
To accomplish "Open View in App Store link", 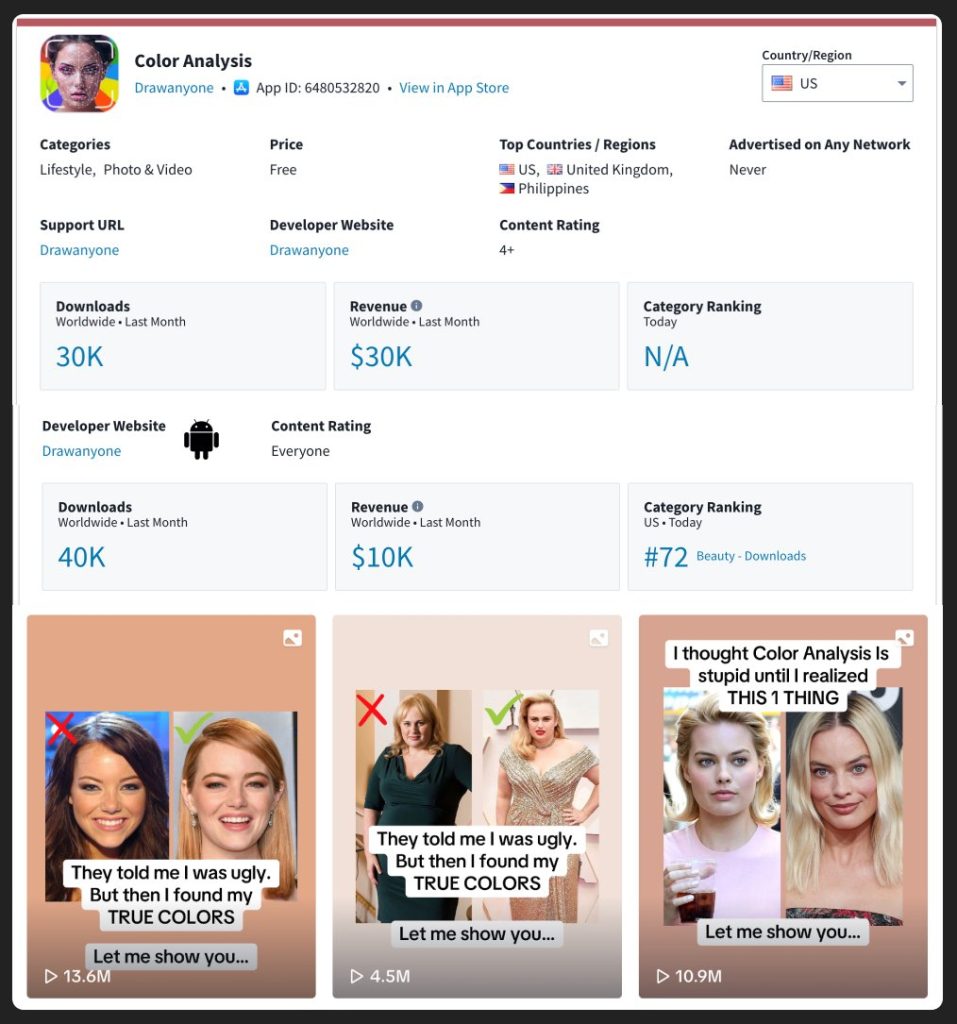I will point(454,88).
